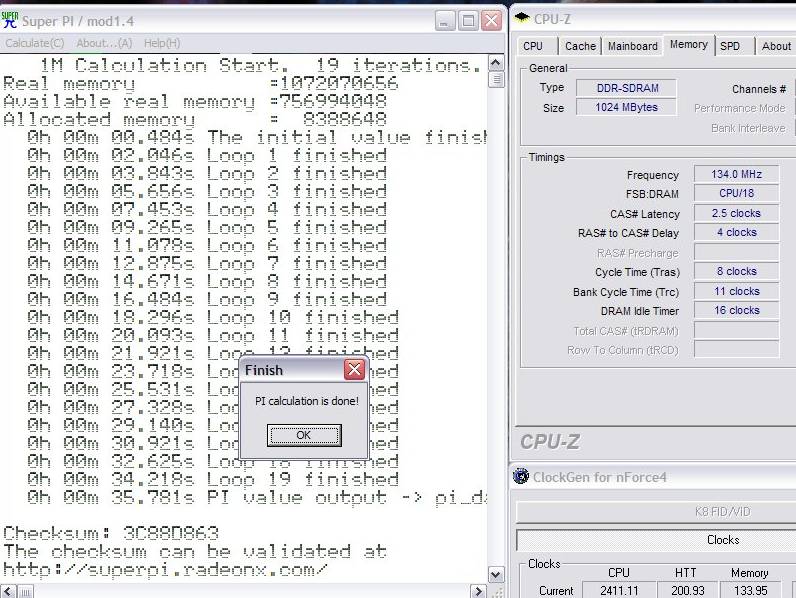Click the memory Type field DDR-SDRAM

click(626, 88)
